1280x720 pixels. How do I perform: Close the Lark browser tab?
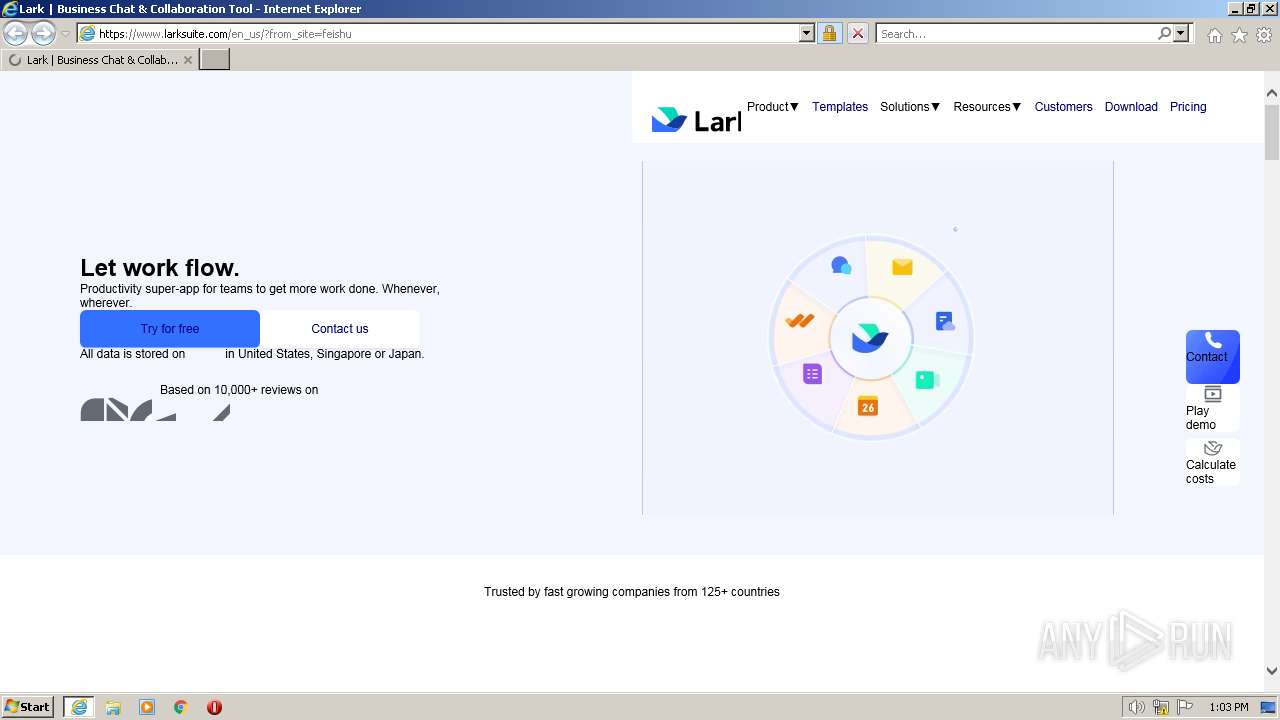(188, 60)
